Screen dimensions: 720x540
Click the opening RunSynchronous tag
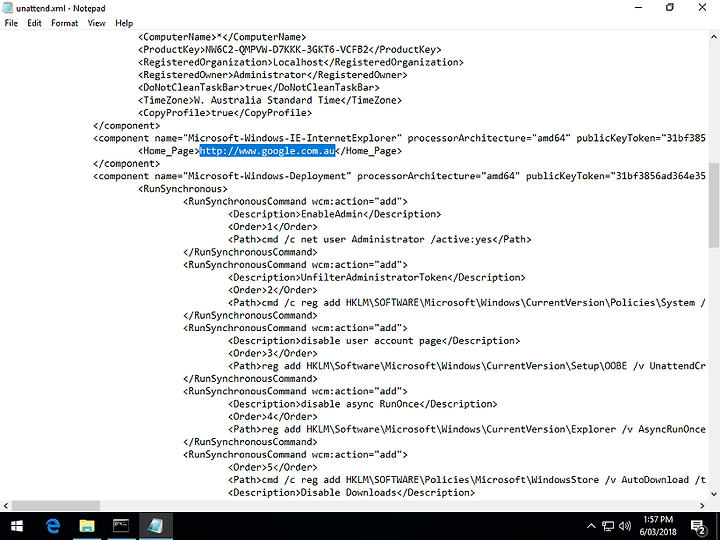pos(183,189)
